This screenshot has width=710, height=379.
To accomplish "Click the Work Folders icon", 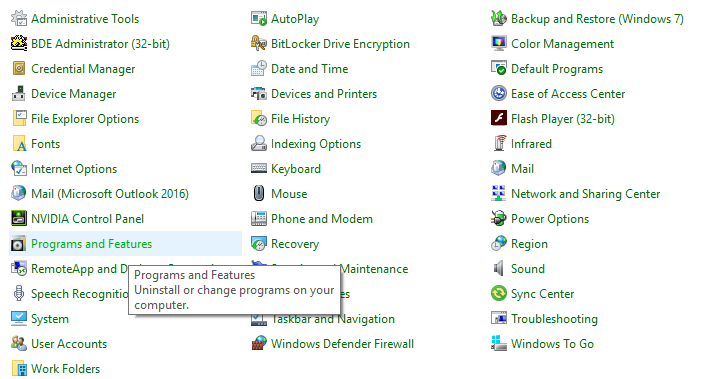I will 19,368.
